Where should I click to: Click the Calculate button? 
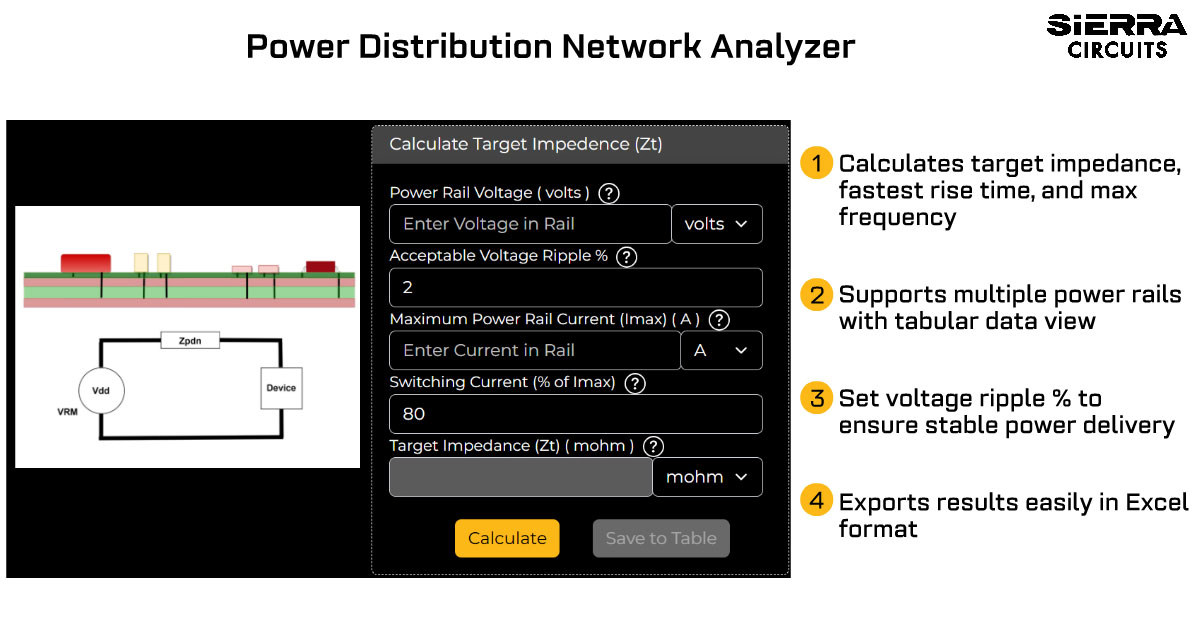(x=507, y=538)
